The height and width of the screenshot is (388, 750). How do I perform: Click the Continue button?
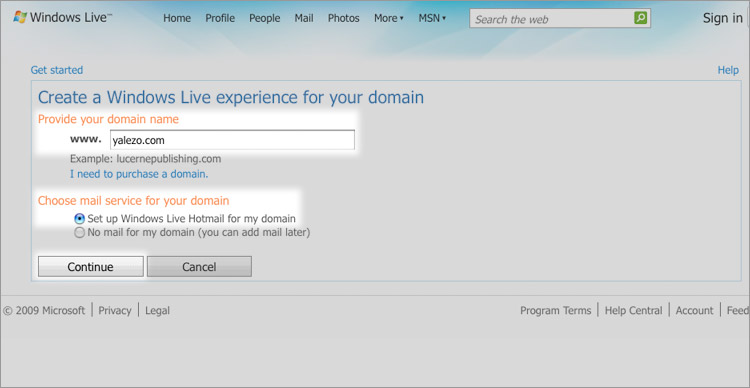tap(90, 266)
